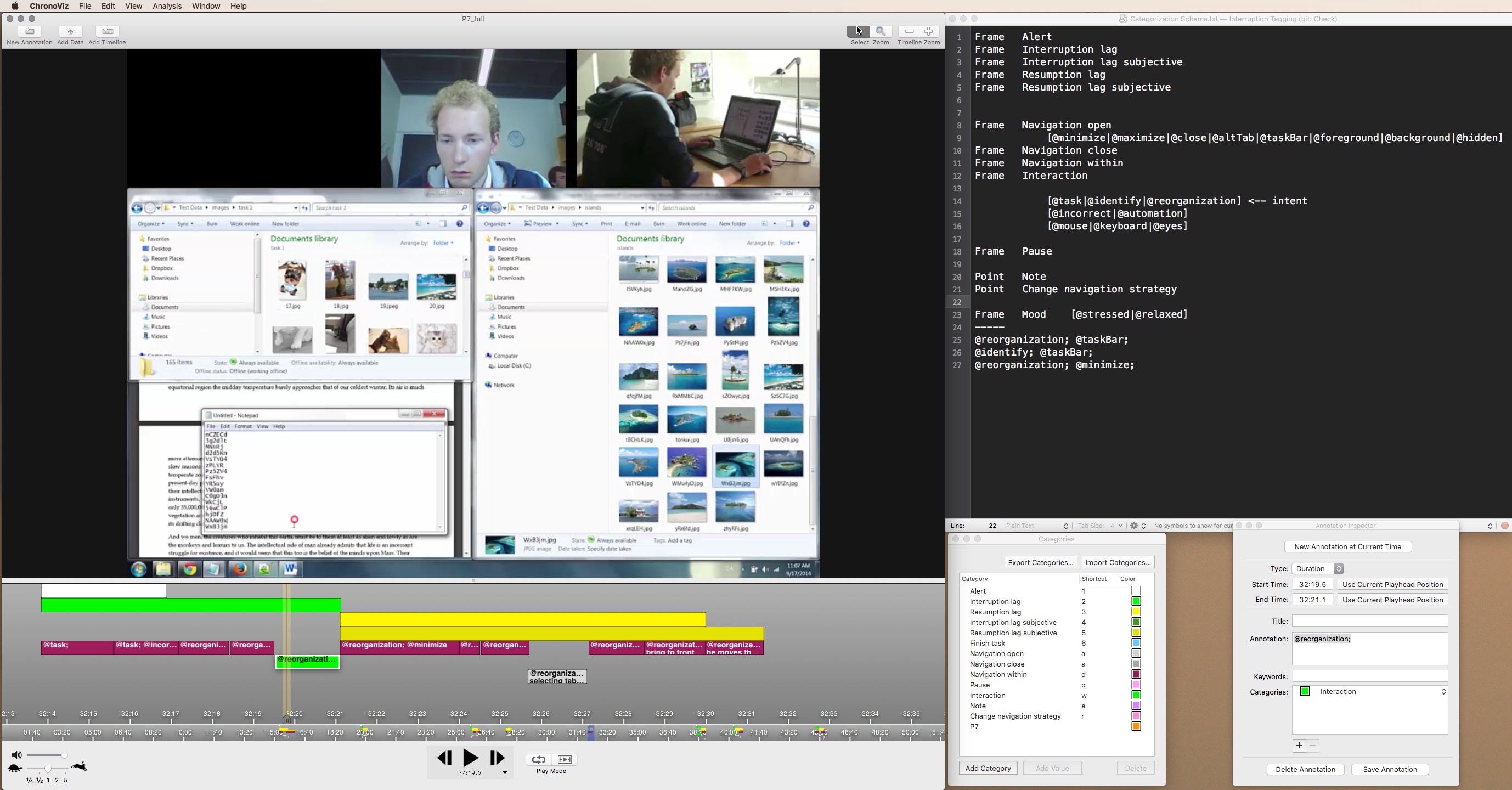The height and width of the screenshot is (790, 1512).
Task: Select 'Change navigation strategy' category row
Action: click(1056, 716)
